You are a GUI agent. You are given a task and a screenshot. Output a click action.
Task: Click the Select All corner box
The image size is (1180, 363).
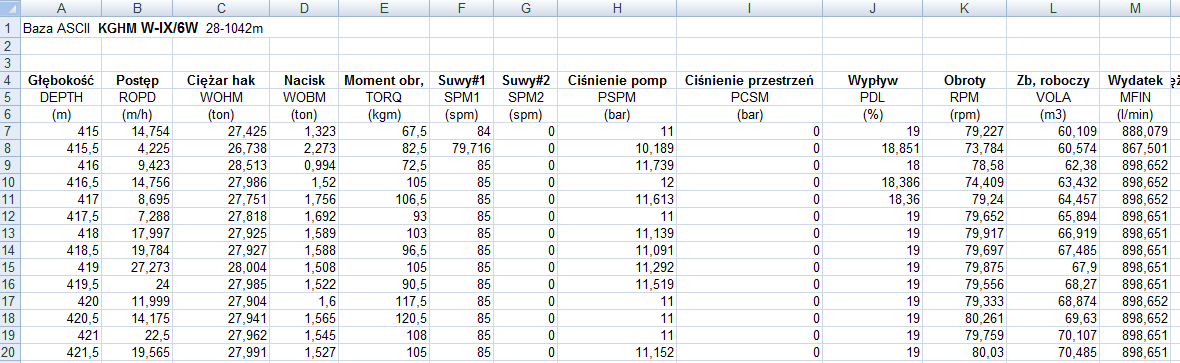tap(10, 8)
